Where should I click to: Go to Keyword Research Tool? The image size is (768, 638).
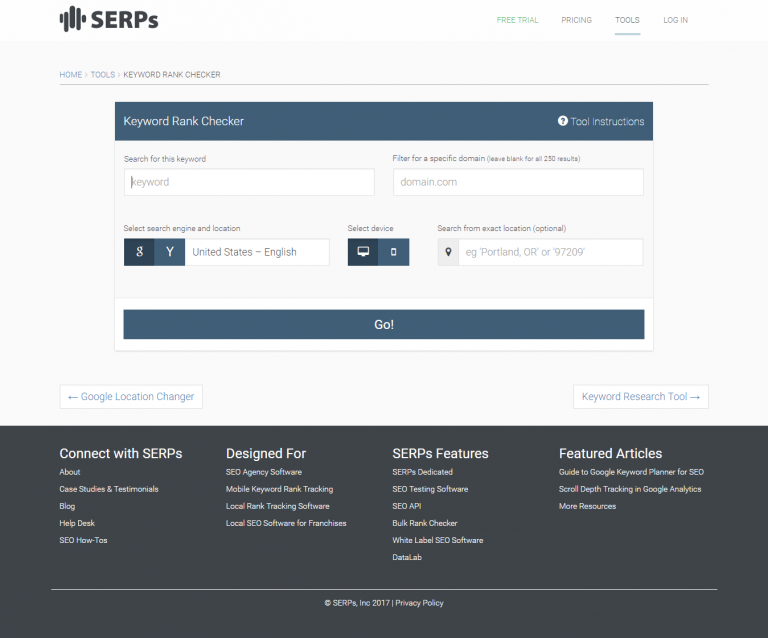pyautogui.click(x=640, y=397)
